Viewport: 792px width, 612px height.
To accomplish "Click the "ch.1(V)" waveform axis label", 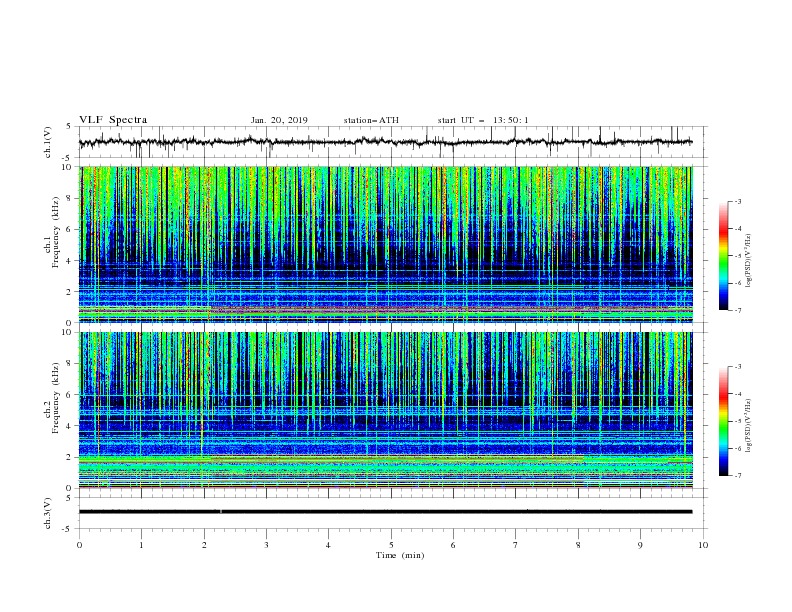I will (x=48, y=142).
